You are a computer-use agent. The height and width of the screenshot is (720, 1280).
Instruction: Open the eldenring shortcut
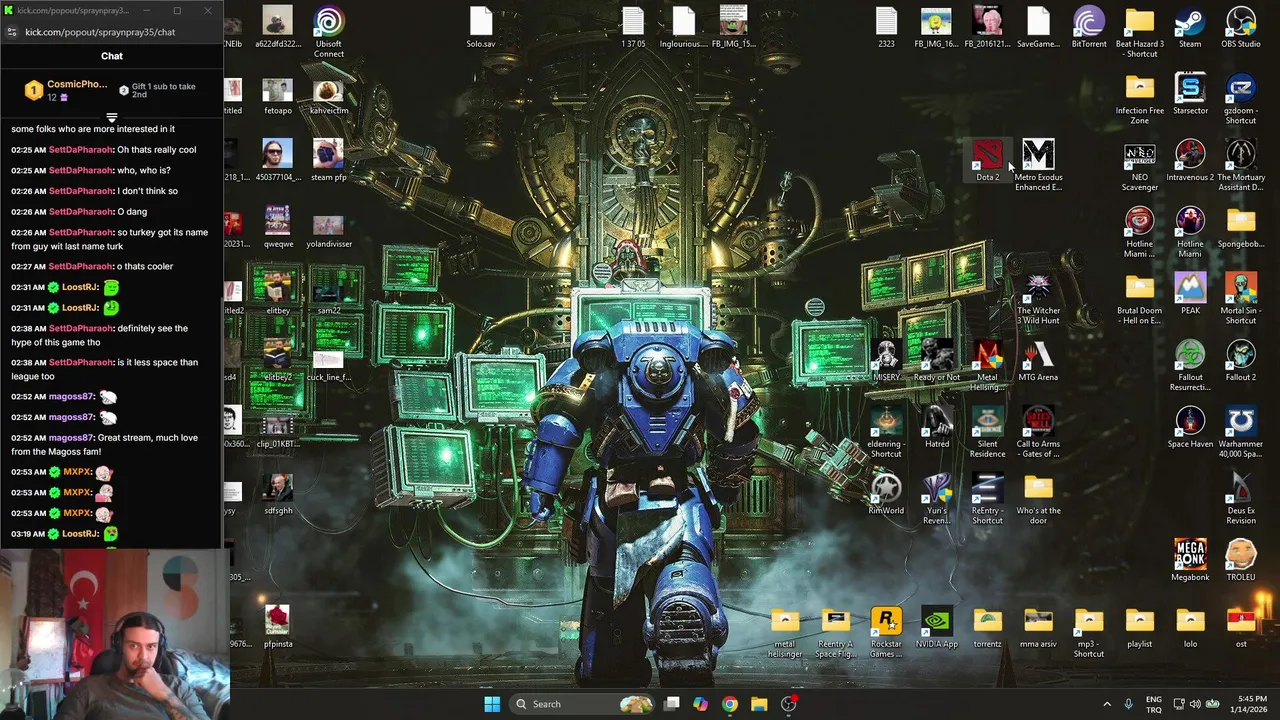pos(886,432)
